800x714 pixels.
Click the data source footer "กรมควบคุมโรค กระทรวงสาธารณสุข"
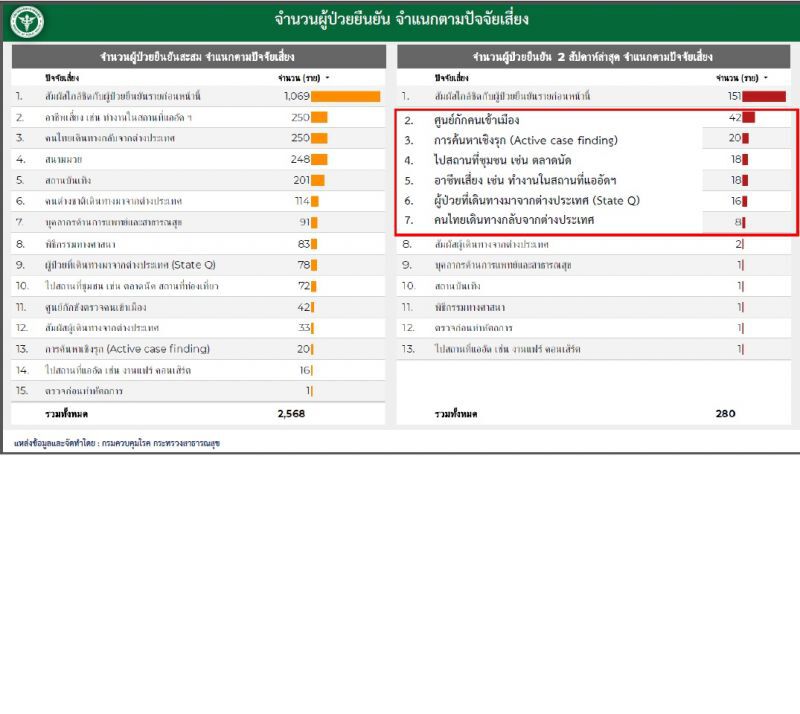click(161, 443)
